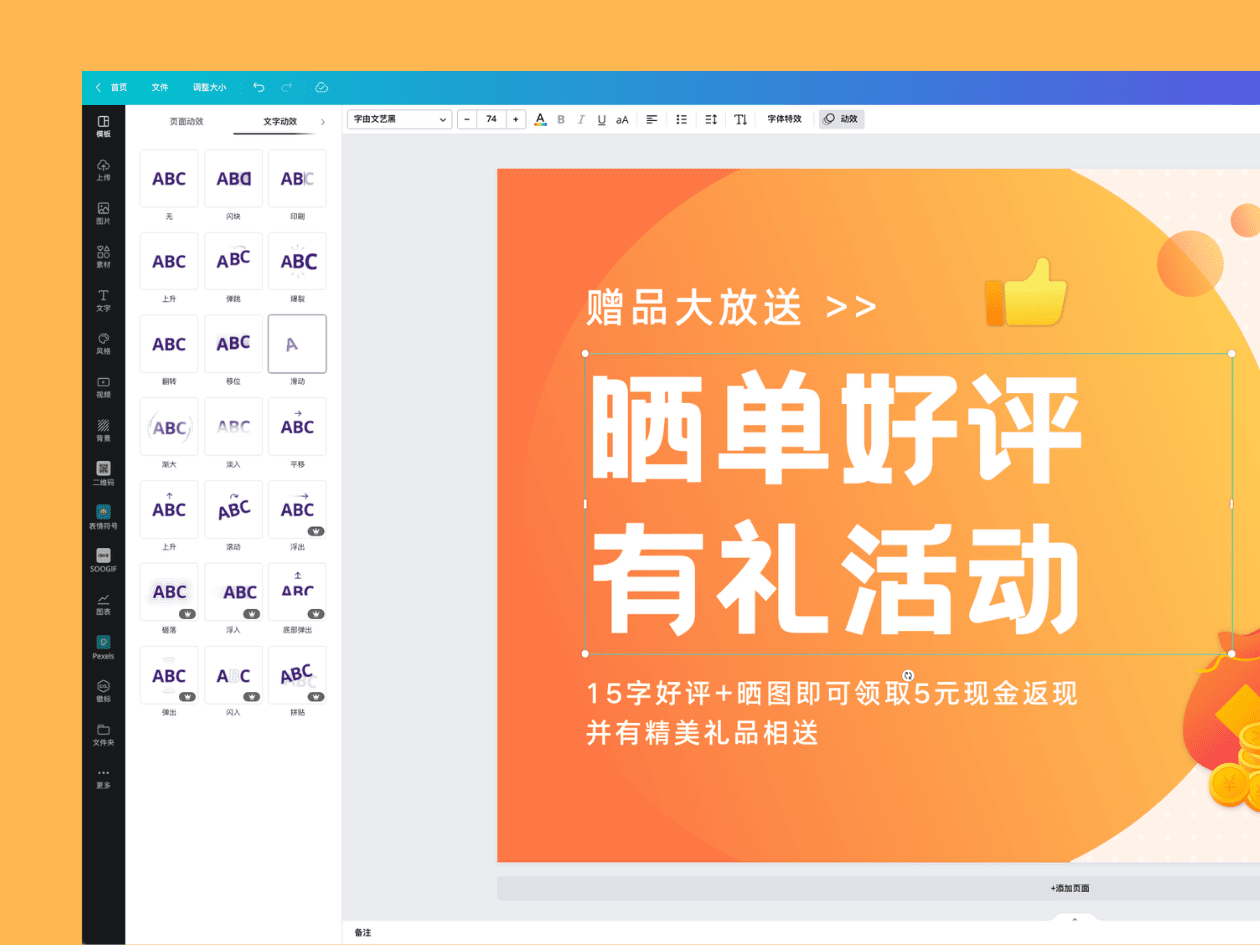
Task: Open line spacing options
Action: pyautogui.click(x=711, y=119)
